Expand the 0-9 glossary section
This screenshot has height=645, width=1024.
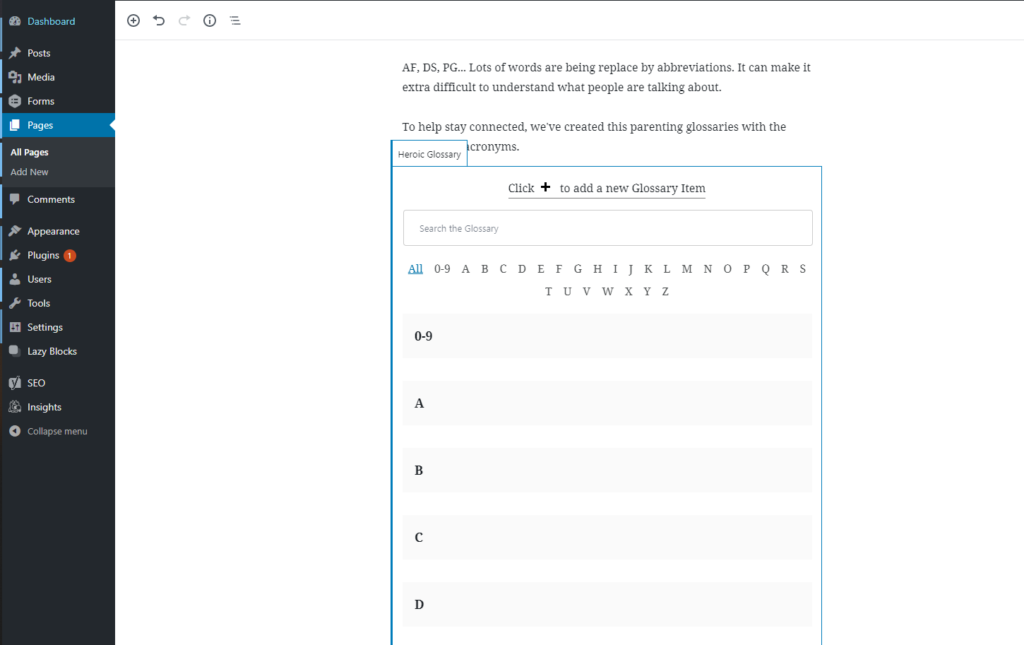607,336
